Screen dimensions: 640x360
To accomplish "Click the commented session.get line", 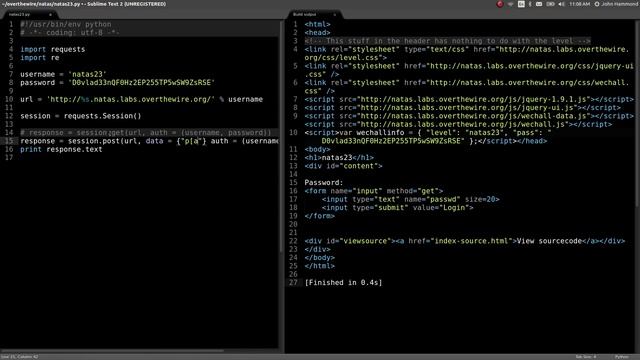I will (146, 133).
